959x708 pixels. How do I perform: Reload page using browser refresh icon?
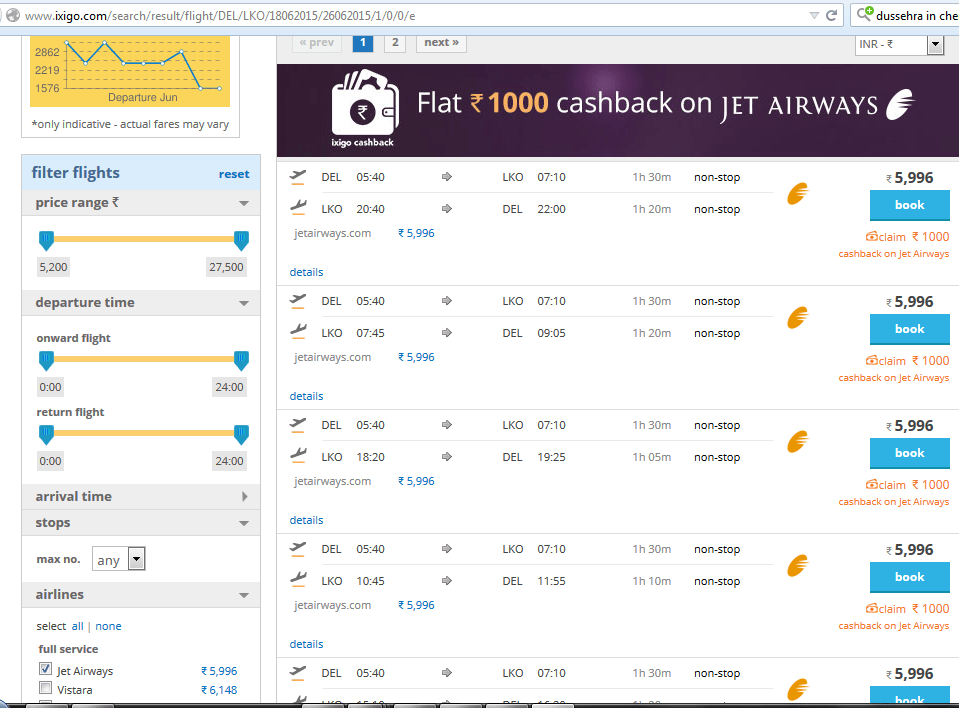tap(831, 15)
